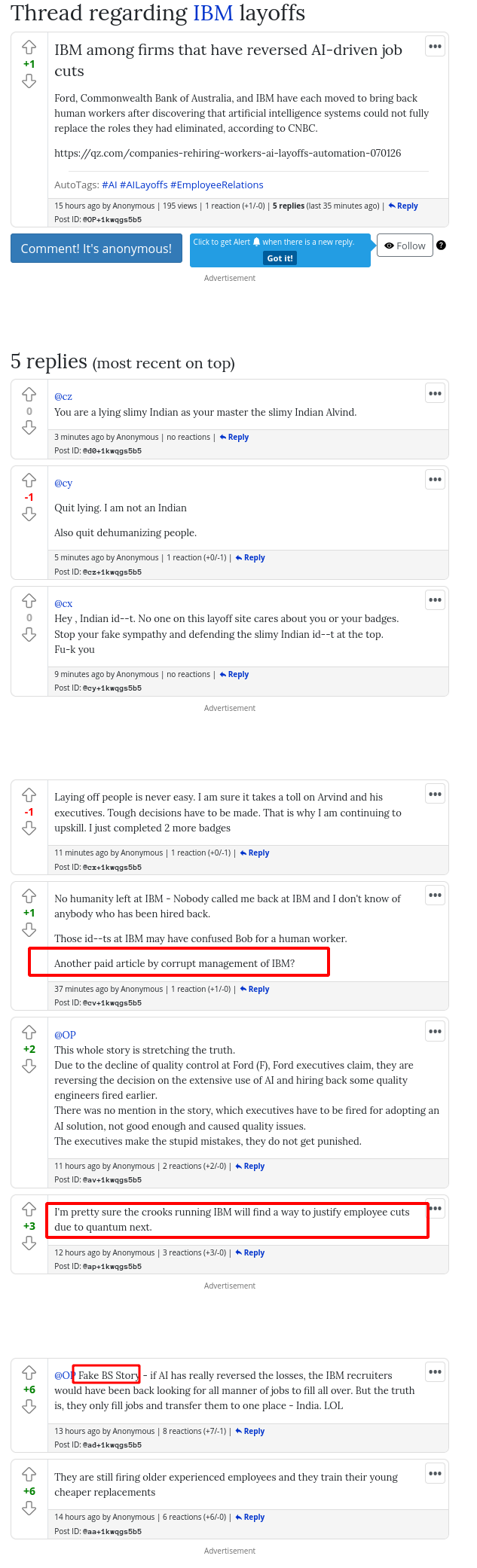Upvote the reply about firing older experienced employees
477x1568 pixels.
[x=29, y=1474]
